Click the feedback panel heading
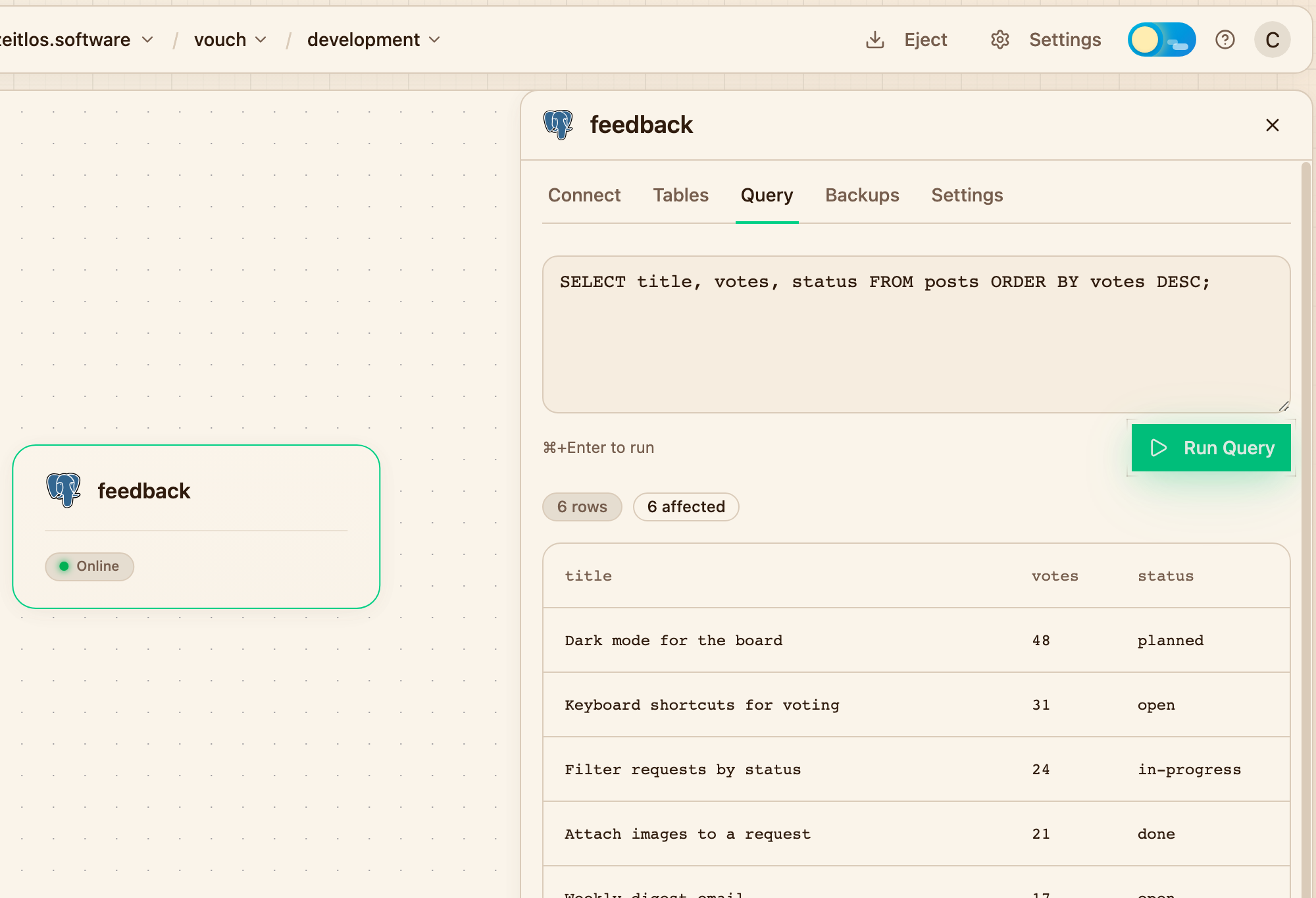This screenshot has height=898, width=1316. pyautogui.click(x=641, y=124)
